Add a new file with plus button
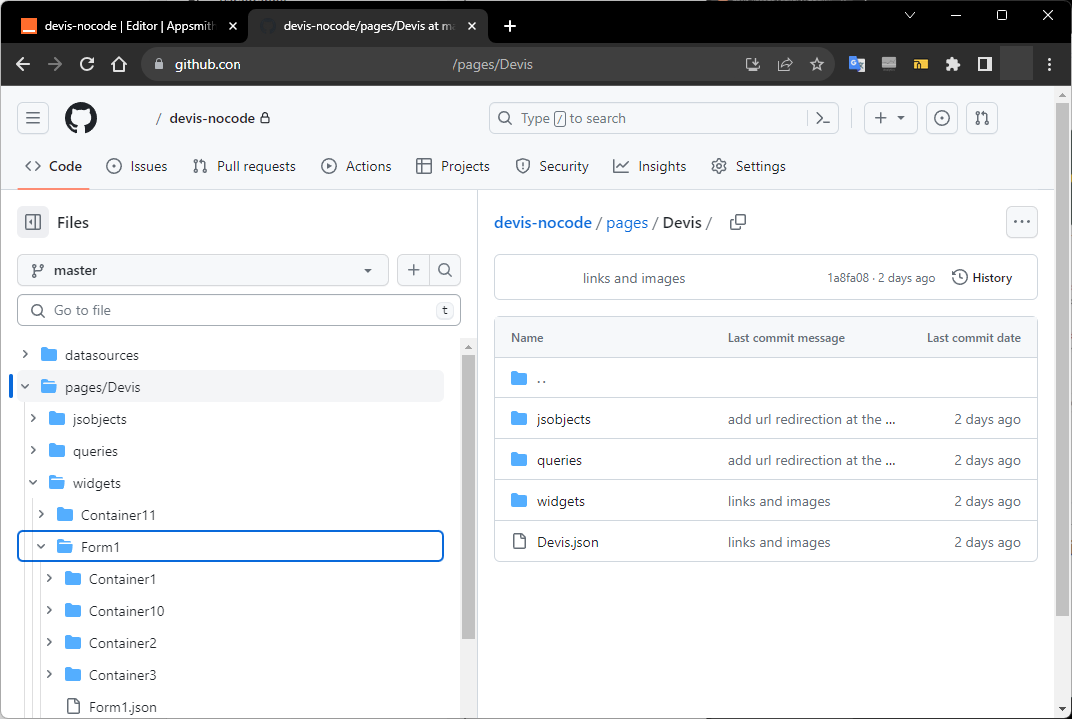Viewport: 1072px width, 719px height. 414,270
